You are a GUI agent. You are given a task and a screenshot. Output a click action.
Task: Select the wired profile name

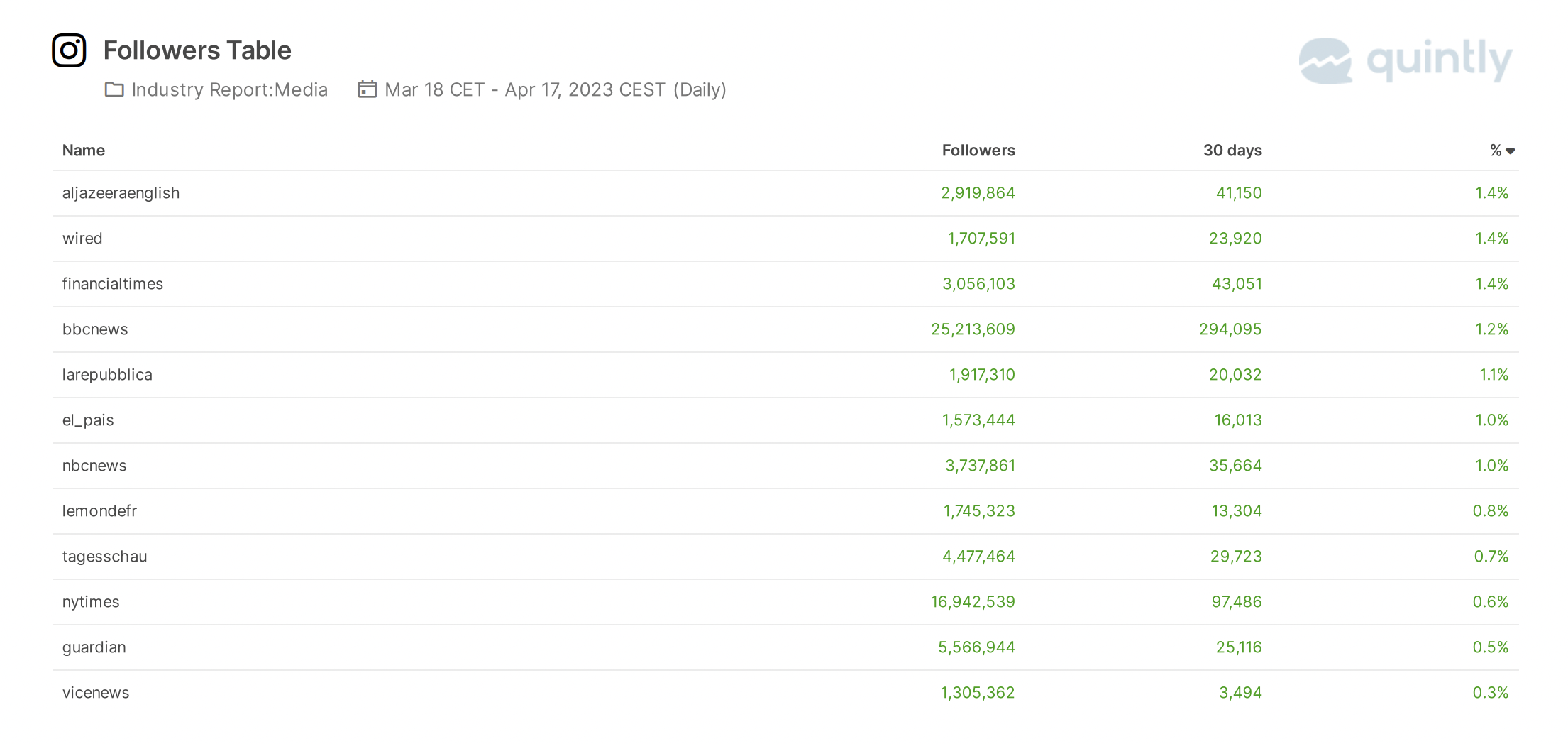(x=82, y=239)
